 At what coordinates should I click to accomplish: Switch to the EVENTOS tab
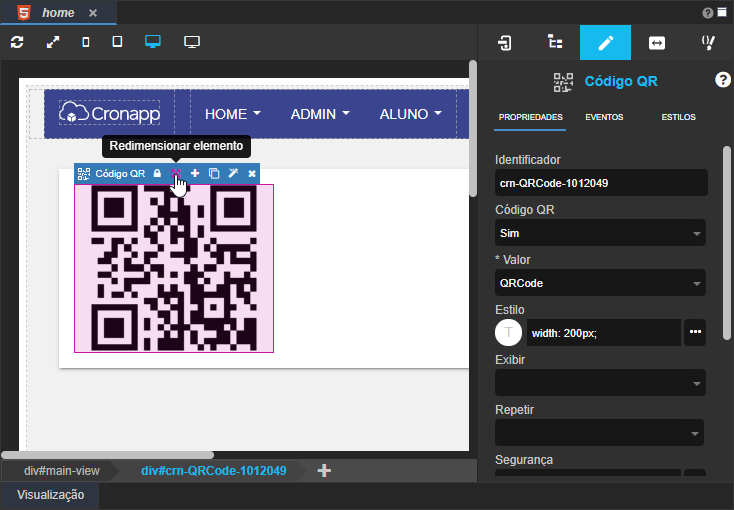604,117
